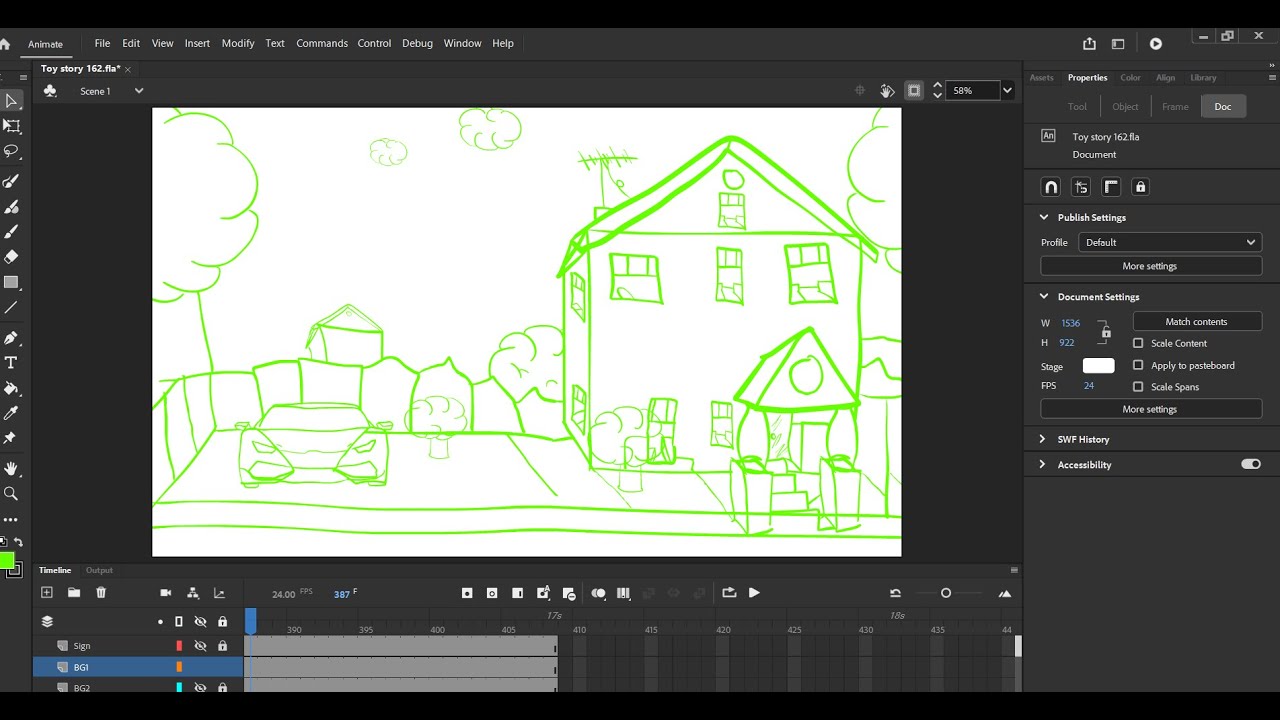This screenshot has height=720, width=1280.
Task: Select the Free Transform tool
Action: 11,126
